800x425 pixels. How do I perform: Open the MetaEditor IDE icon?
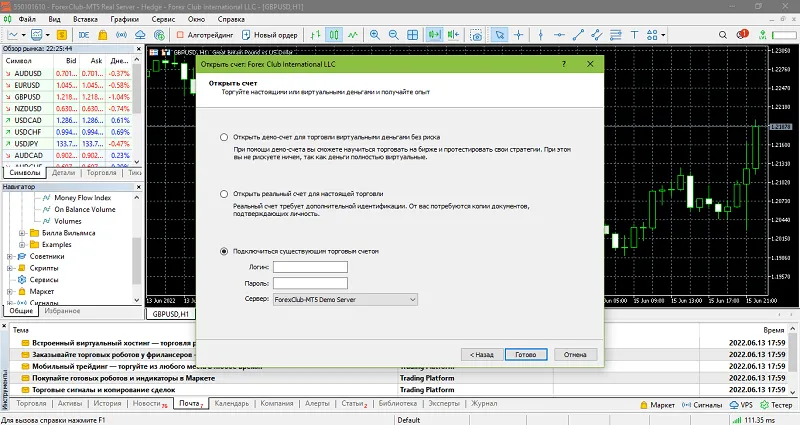pyautogui.click(x=84, y=35)
